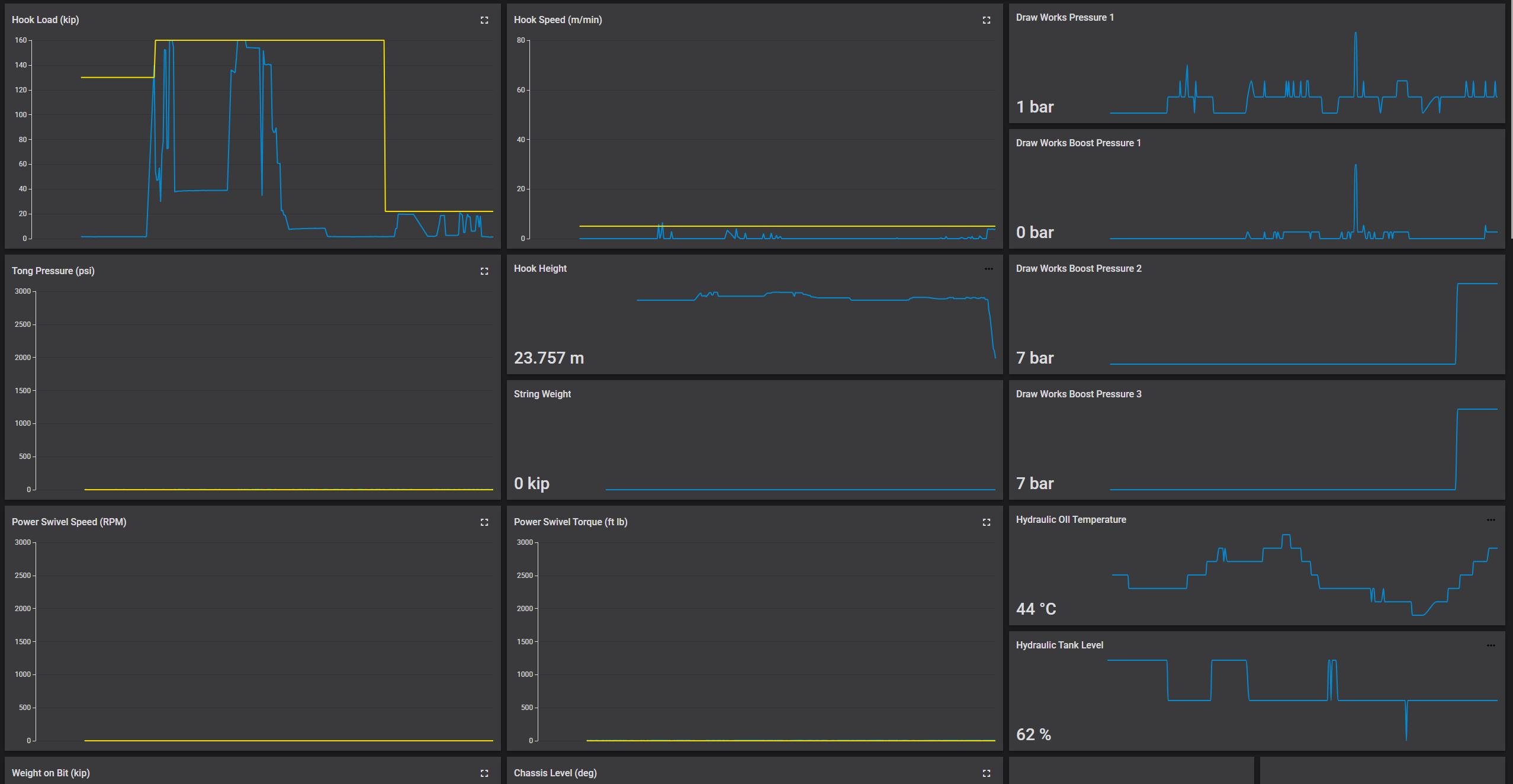Click the Hook Height sparkline drop at the end

[991, 329]
